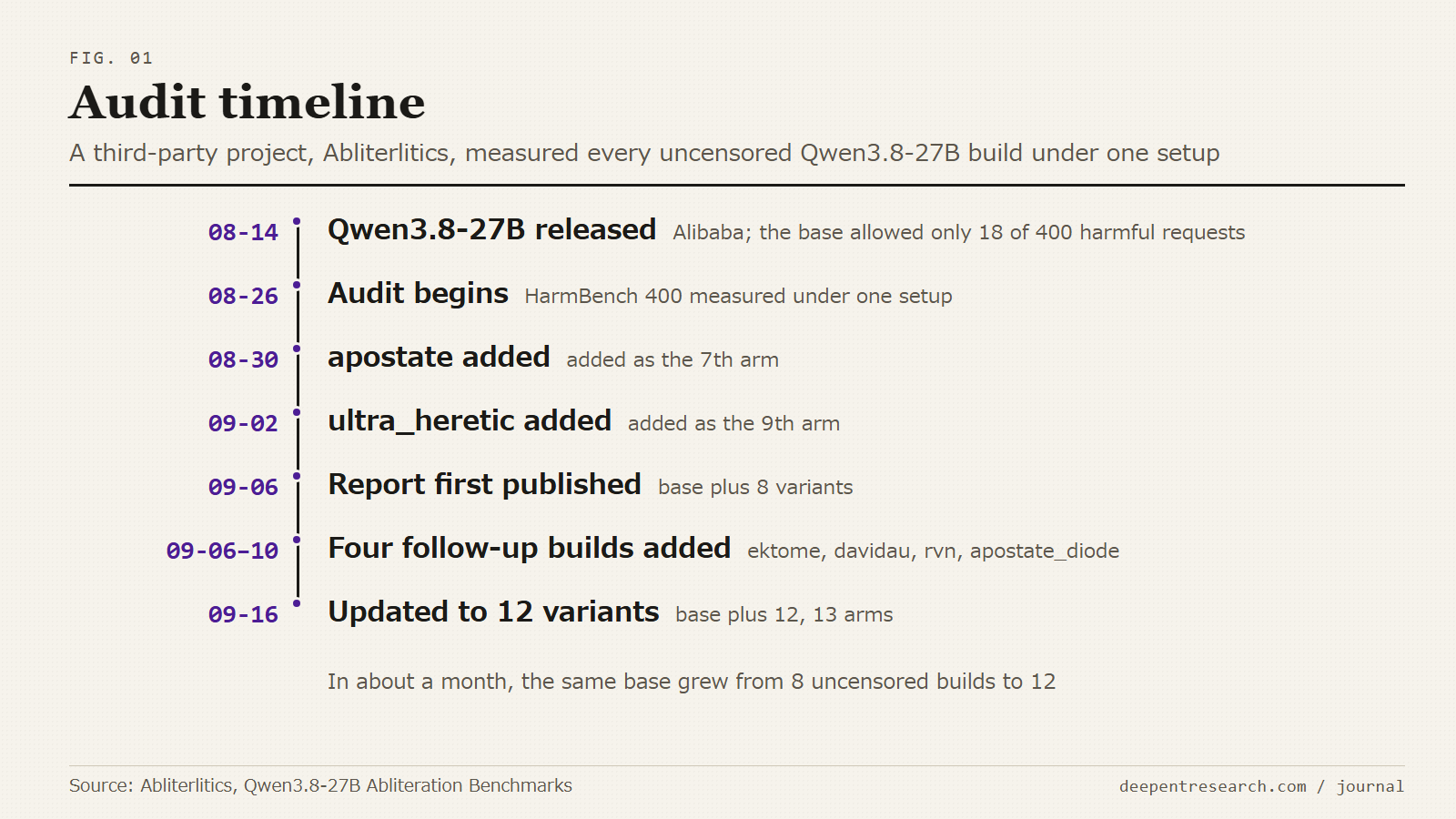Select the 'Qwen3.8-27B released' heading
1456x819 pixels.
click(x=491, y=230)
